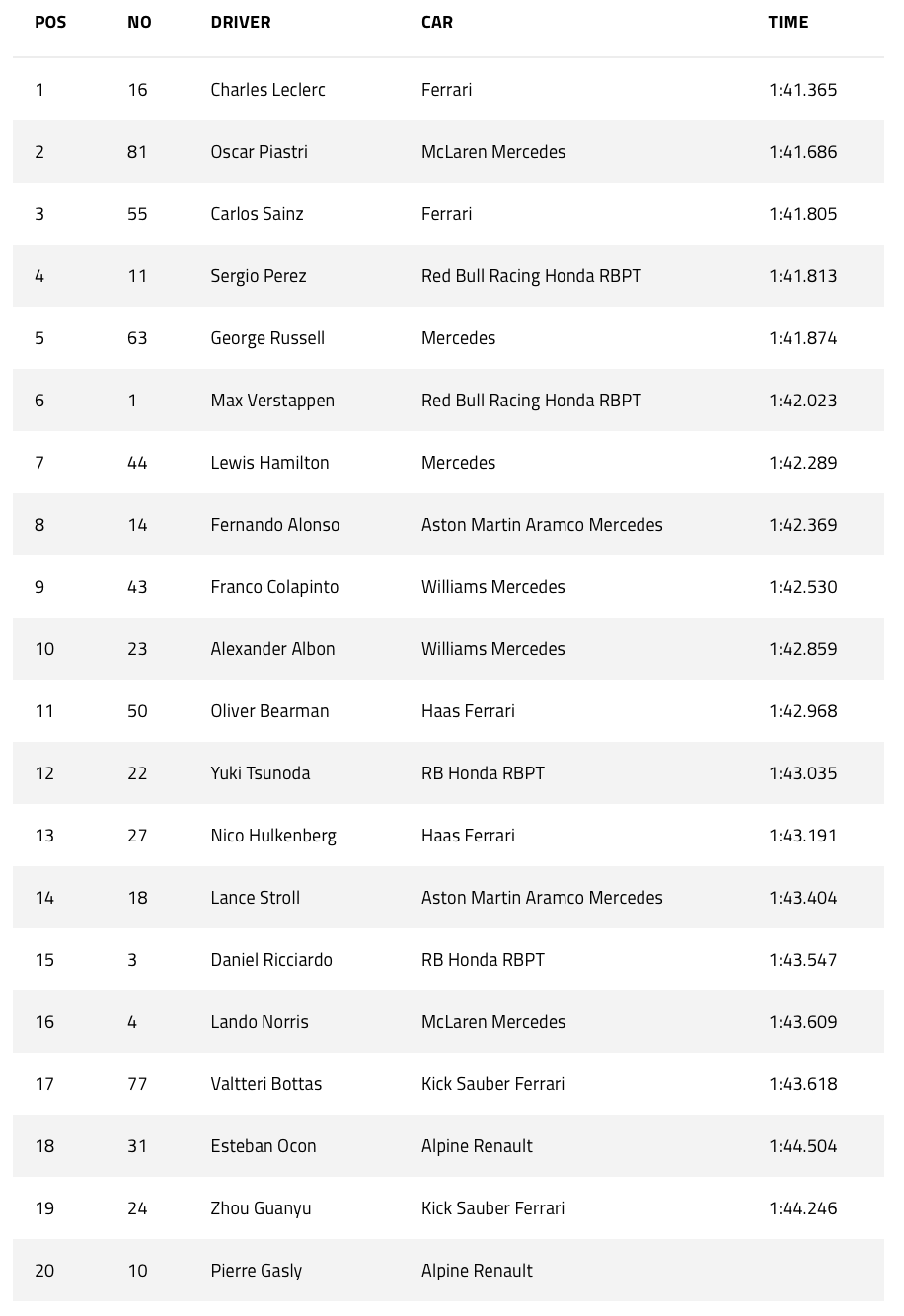This screenshot has height=1316, width=904.
Task: Open Lewis Hamilton driver entry
Action: click(269, 463)
